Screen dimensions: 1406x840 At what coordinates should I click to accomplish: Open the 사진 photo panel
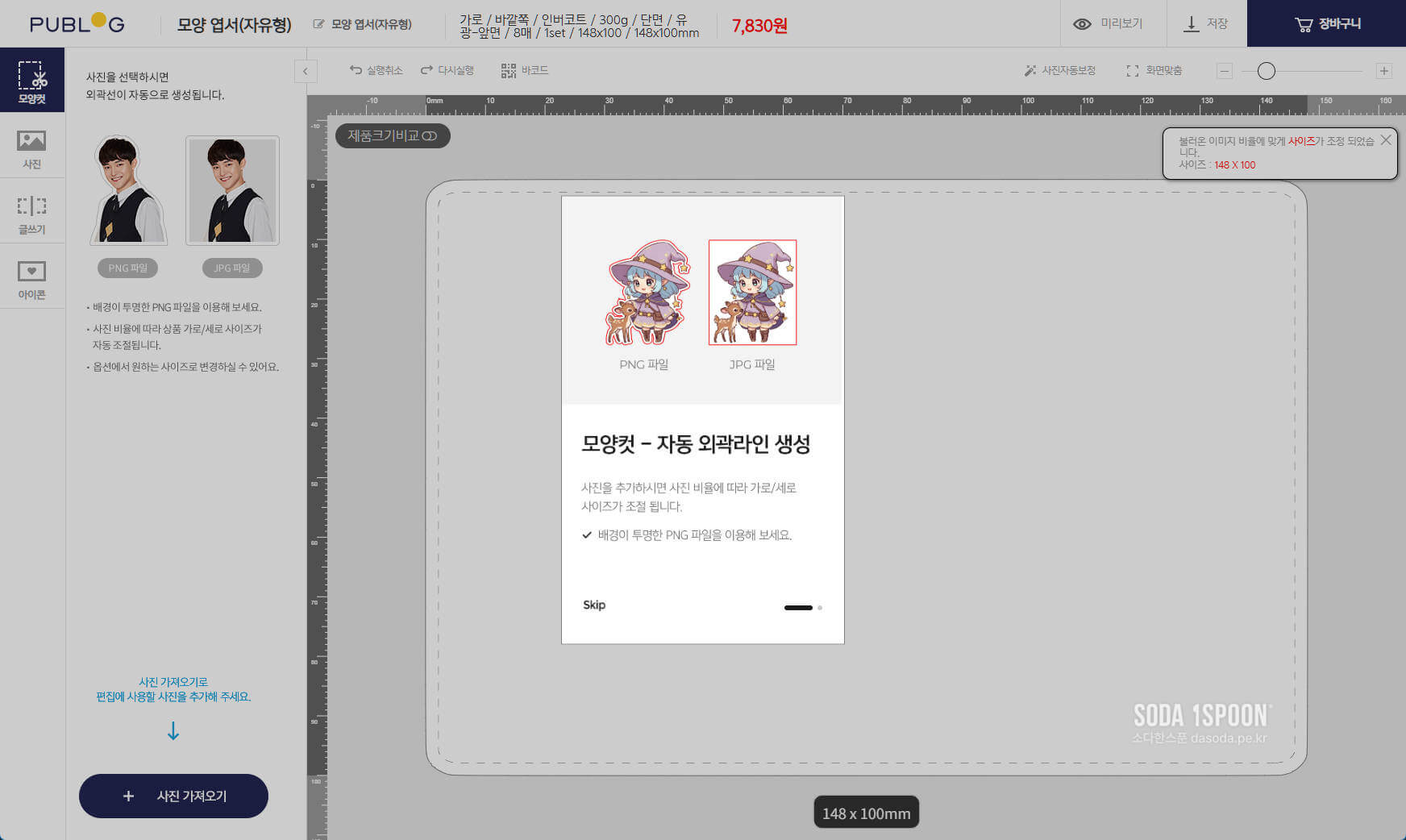click(x=31, y=149)
